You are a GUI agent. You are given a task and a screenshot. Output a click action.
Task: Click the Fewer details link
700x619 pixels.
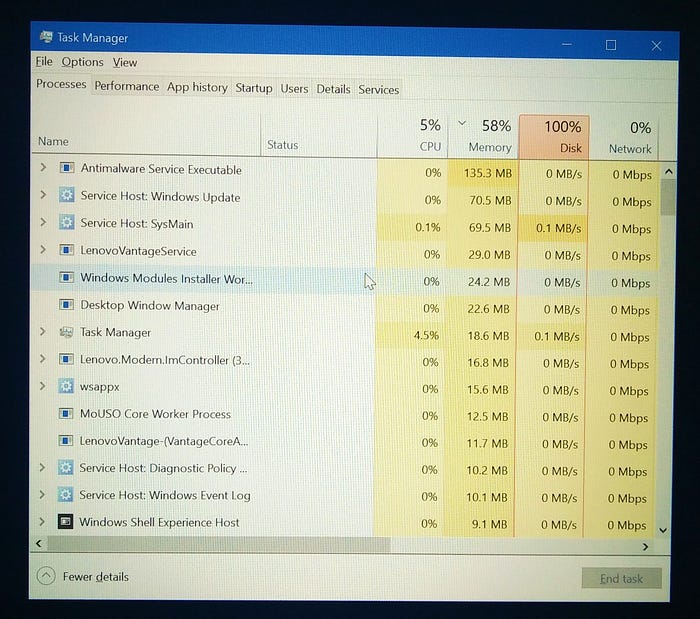coord(96,577)
